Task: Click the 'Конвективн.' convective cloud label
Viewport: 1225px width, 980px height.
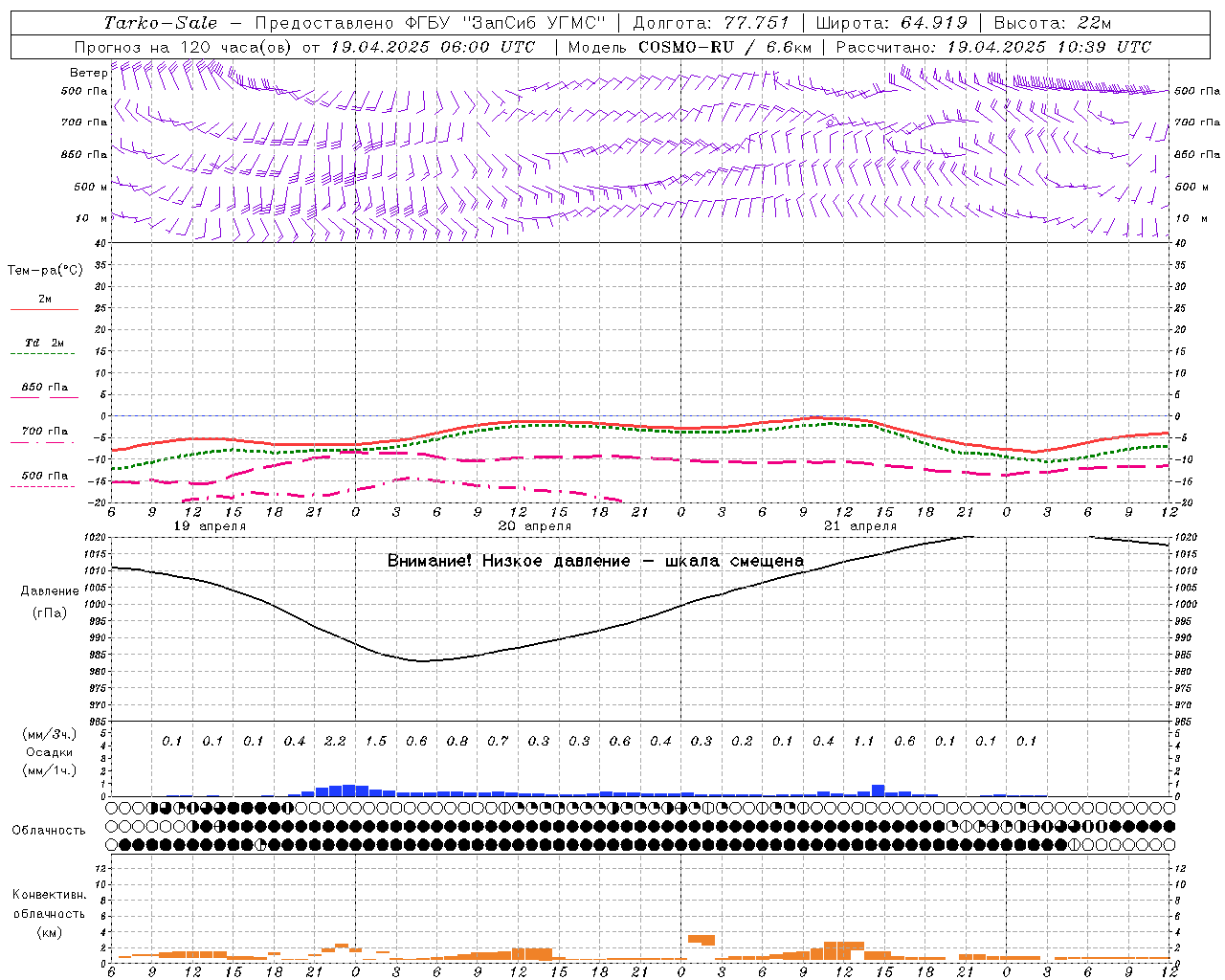Action: pos(49,895)
